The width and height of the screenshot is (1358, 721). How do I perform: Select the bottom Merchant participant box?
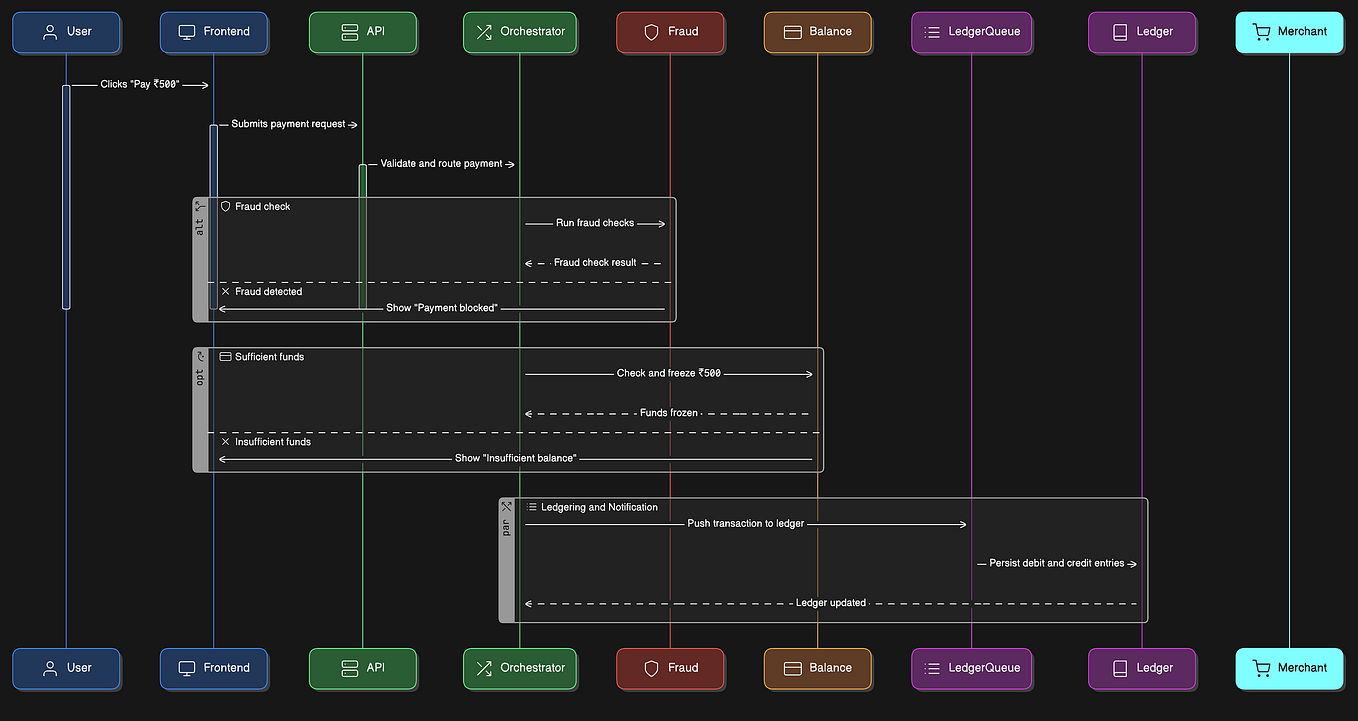tap(1290, 668)
